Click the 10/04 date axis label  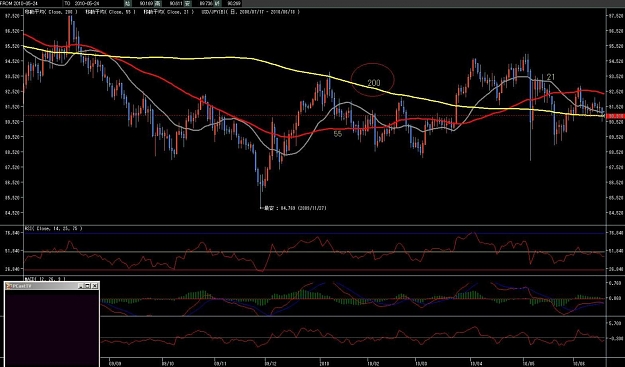tap(476, 363)
